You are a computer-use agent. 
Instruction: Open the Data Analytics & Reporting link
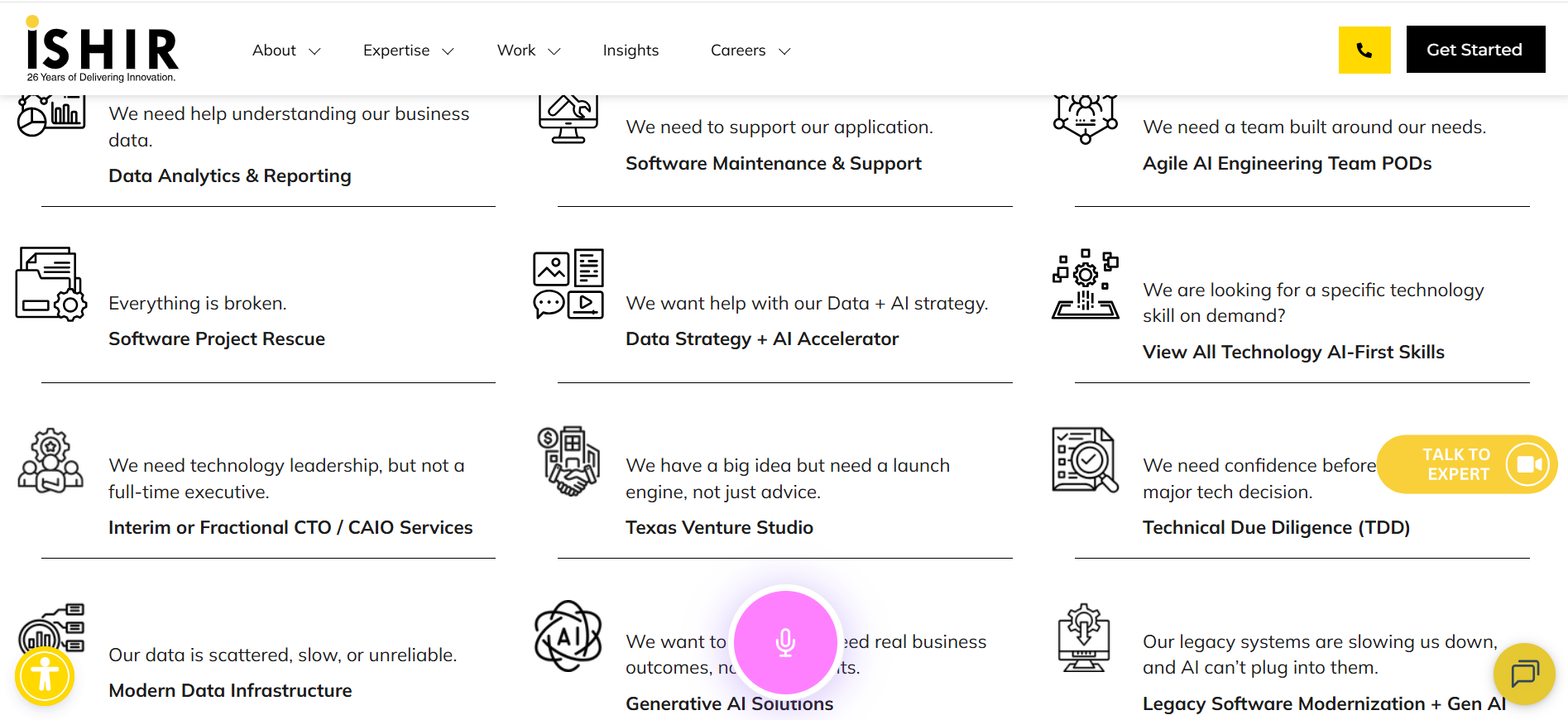pos(230,175)
